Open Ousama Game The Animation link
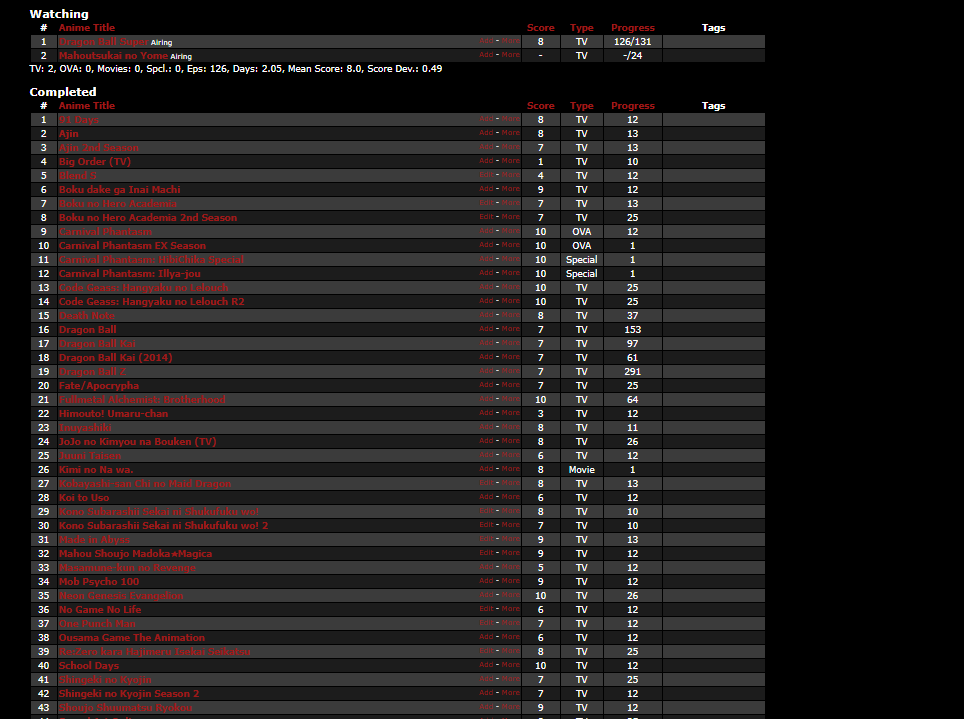Screen dimensions: 964x719 (132, 638)
